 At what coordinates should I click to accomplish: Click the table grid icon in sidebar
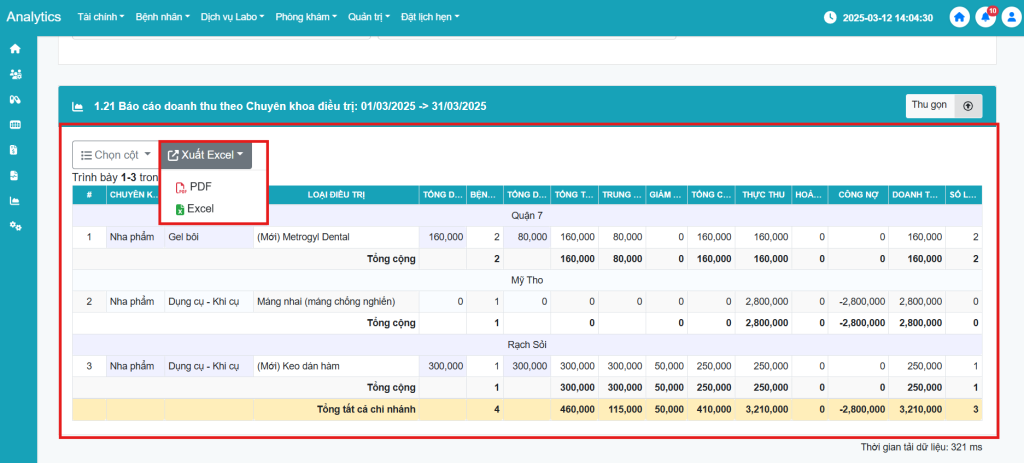coord(15,125)
